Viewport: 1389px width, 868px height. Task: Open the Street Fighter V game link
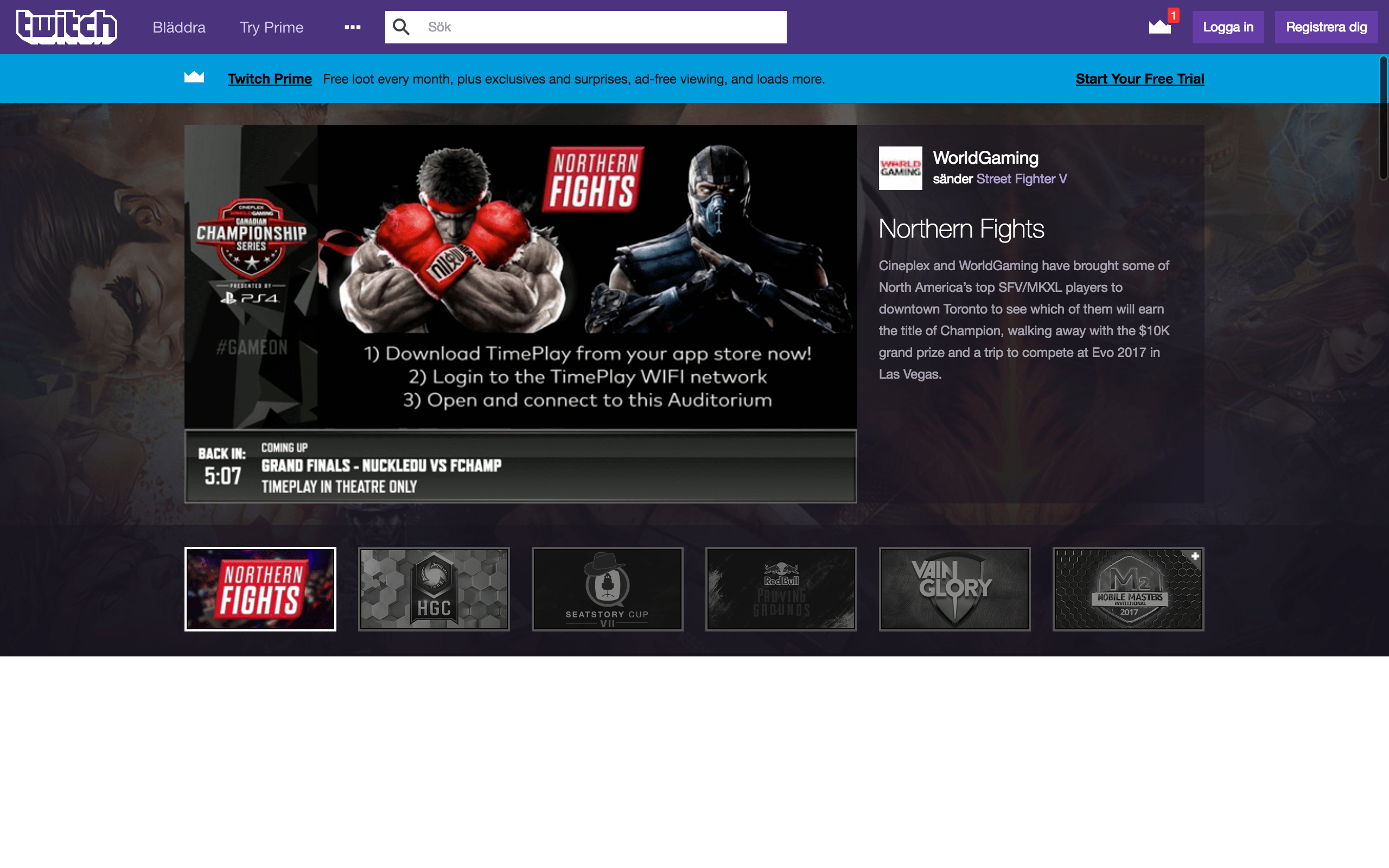click(x=1021, y=179)
